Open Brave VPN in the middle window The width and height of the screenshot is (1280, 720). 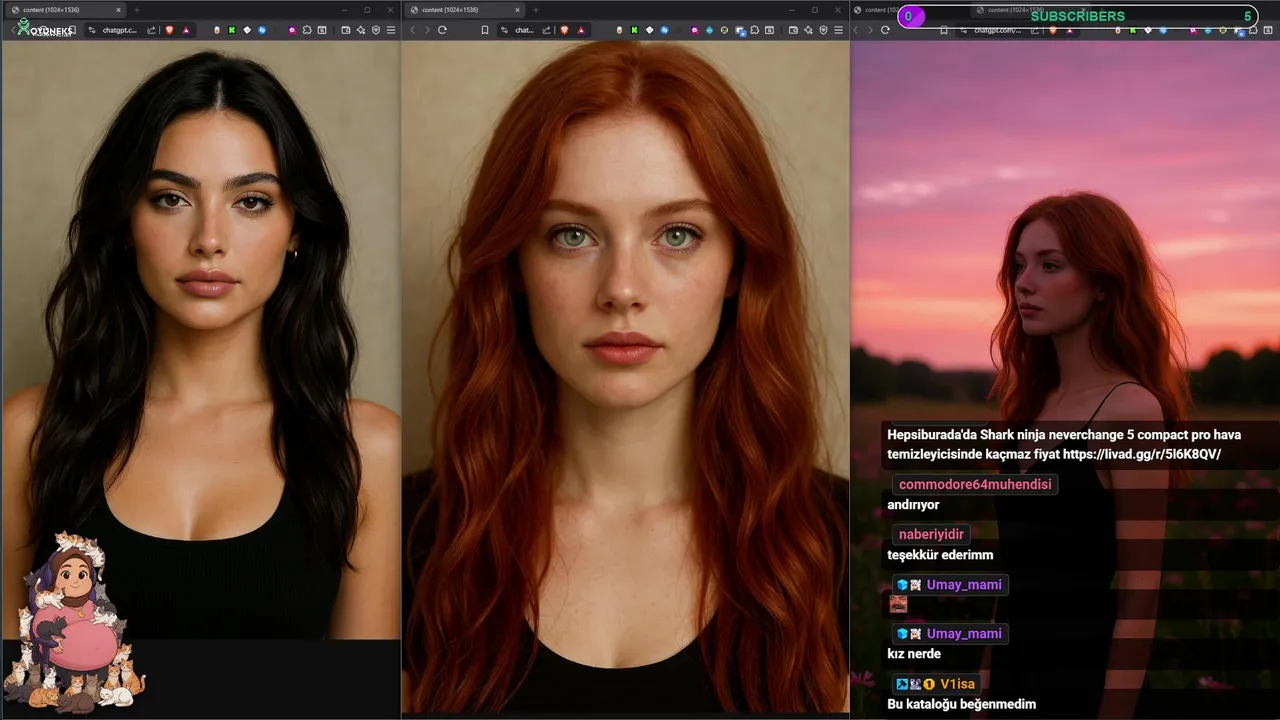point(824,30)
